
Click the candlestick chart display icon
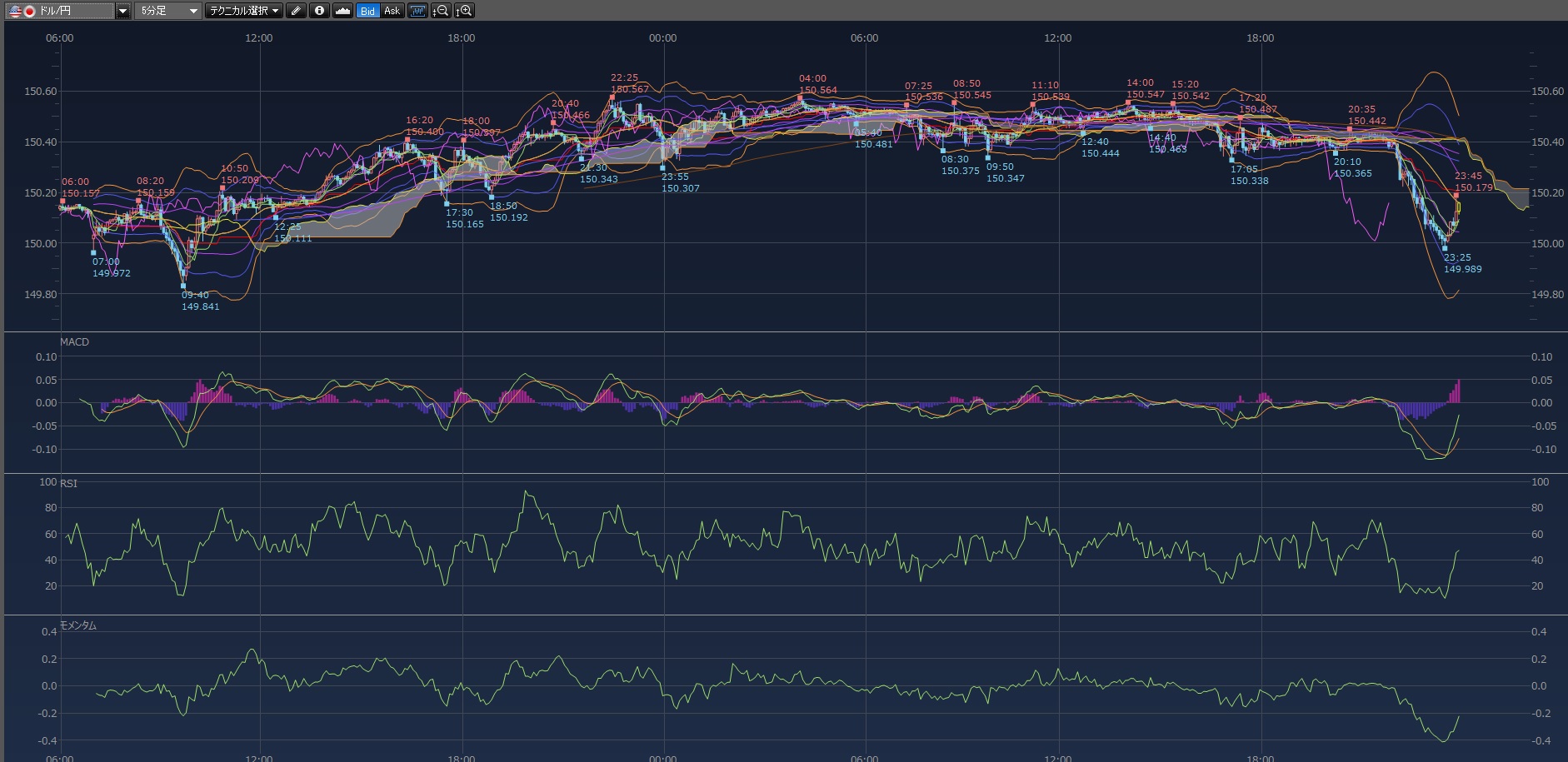click(x=417, y=11)
